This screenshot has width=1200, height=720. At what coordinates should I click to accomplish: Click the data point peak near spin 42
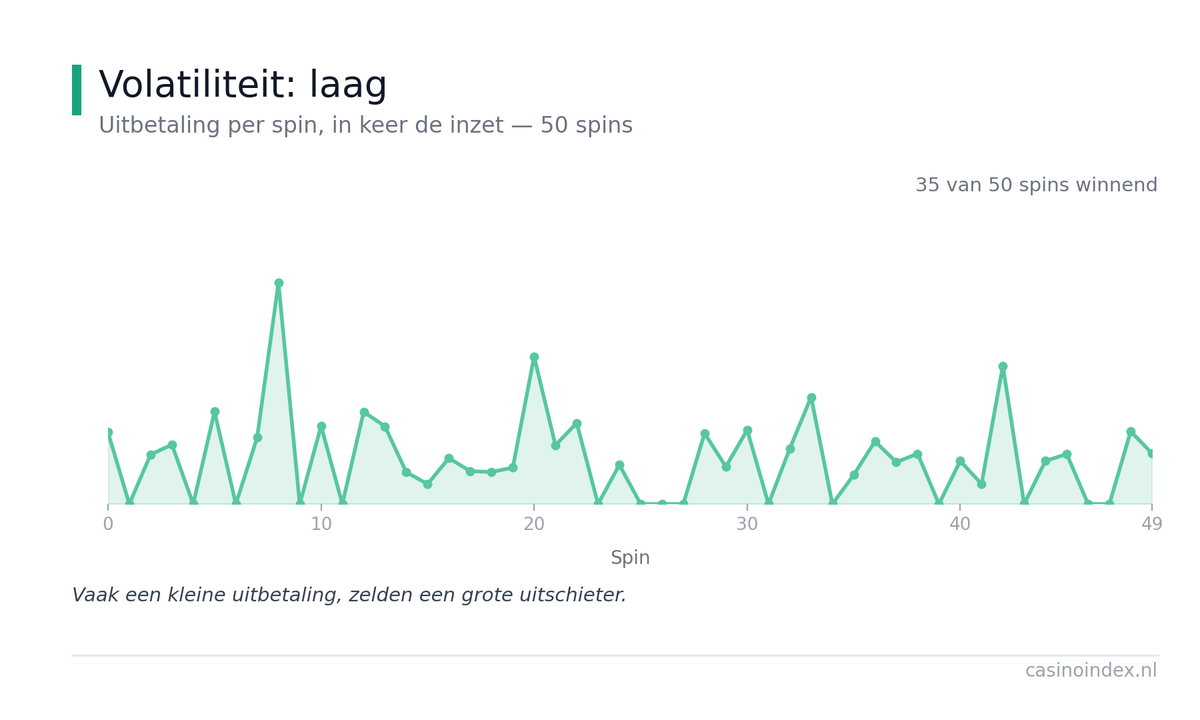point(1003,367)
